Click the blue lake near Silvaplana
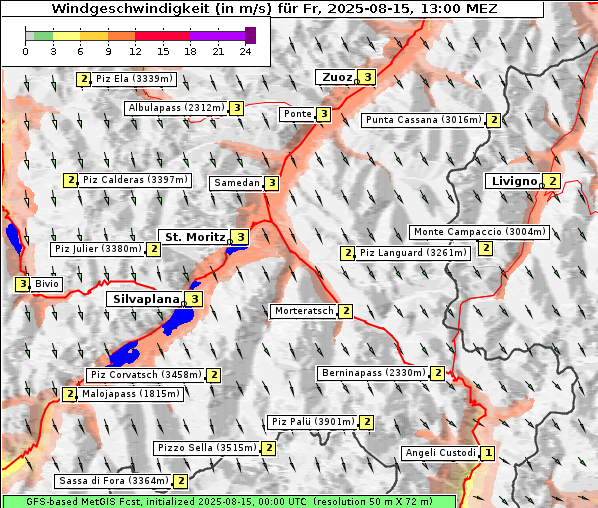 (178, 321)
